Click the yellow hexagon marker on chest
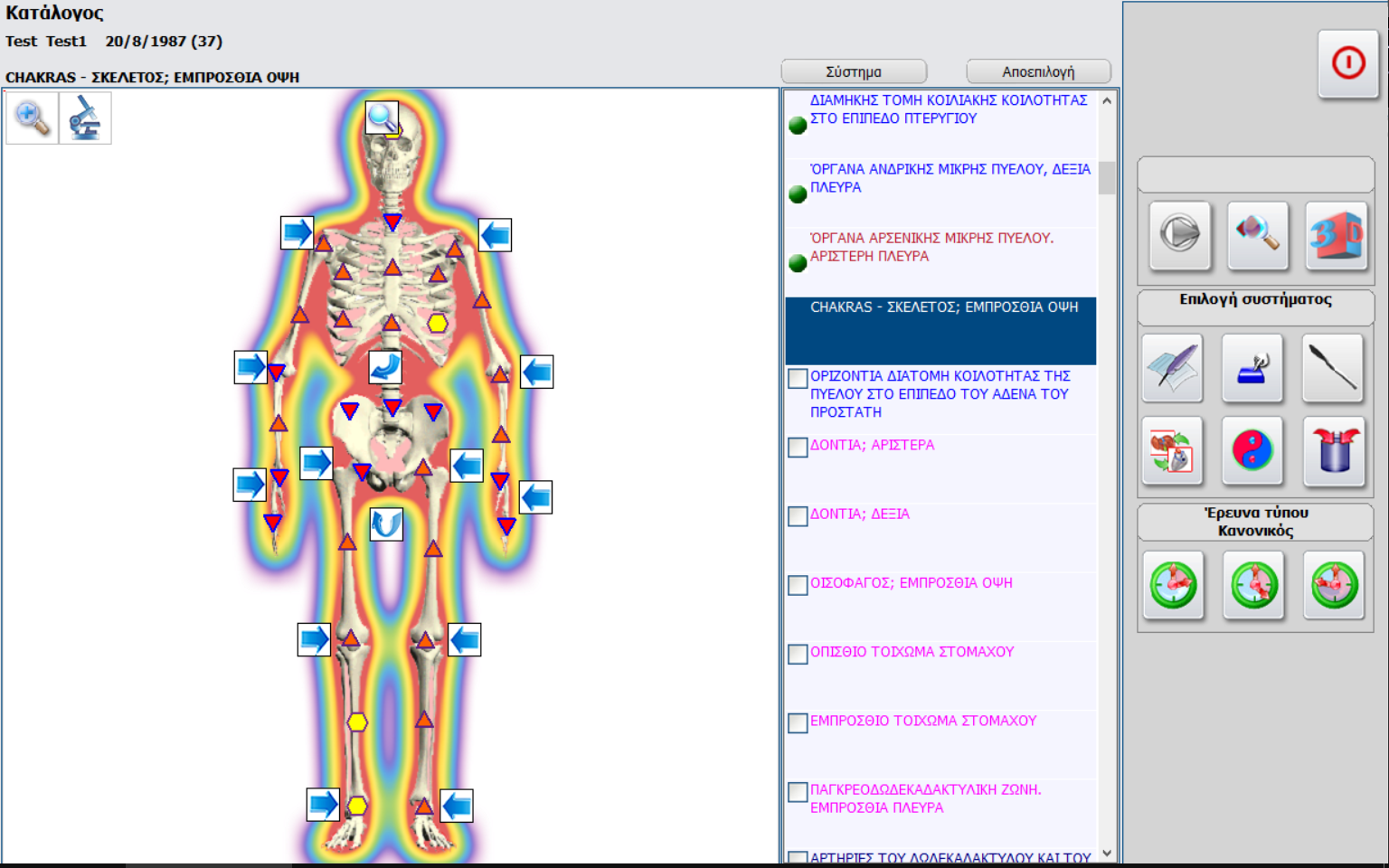This screenshot has width=1389, height=868. tap(438, 323)
